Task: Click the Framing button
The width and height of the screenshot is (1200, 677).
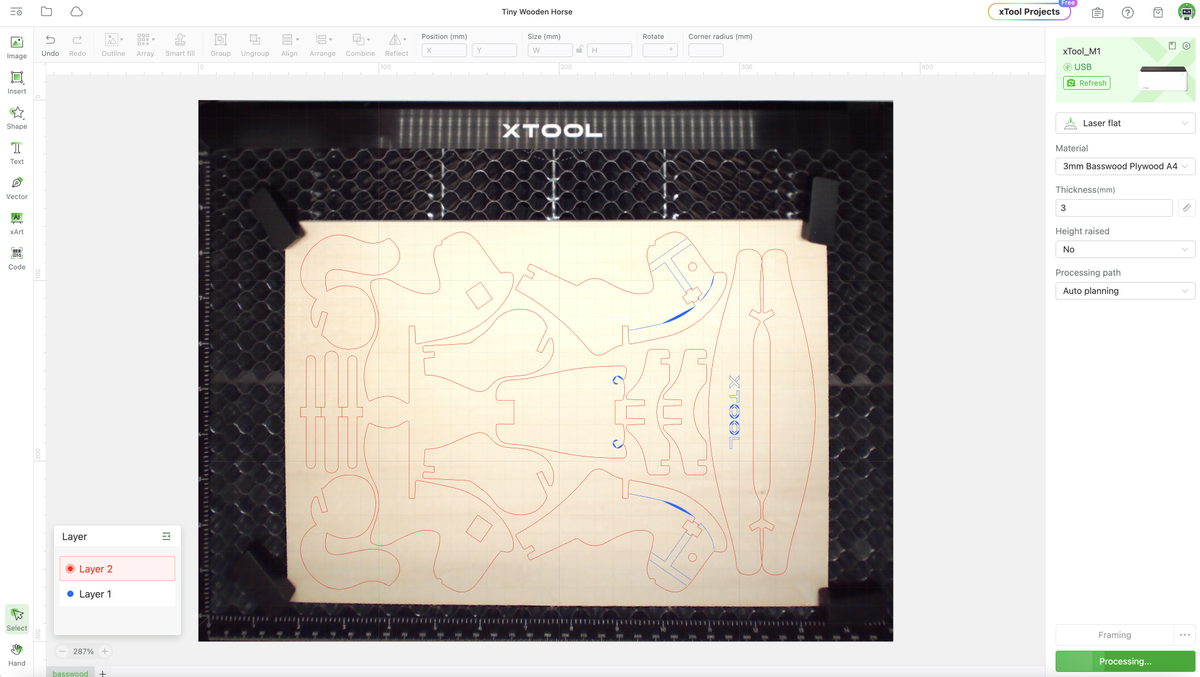Action: (x=1113, y=634)
